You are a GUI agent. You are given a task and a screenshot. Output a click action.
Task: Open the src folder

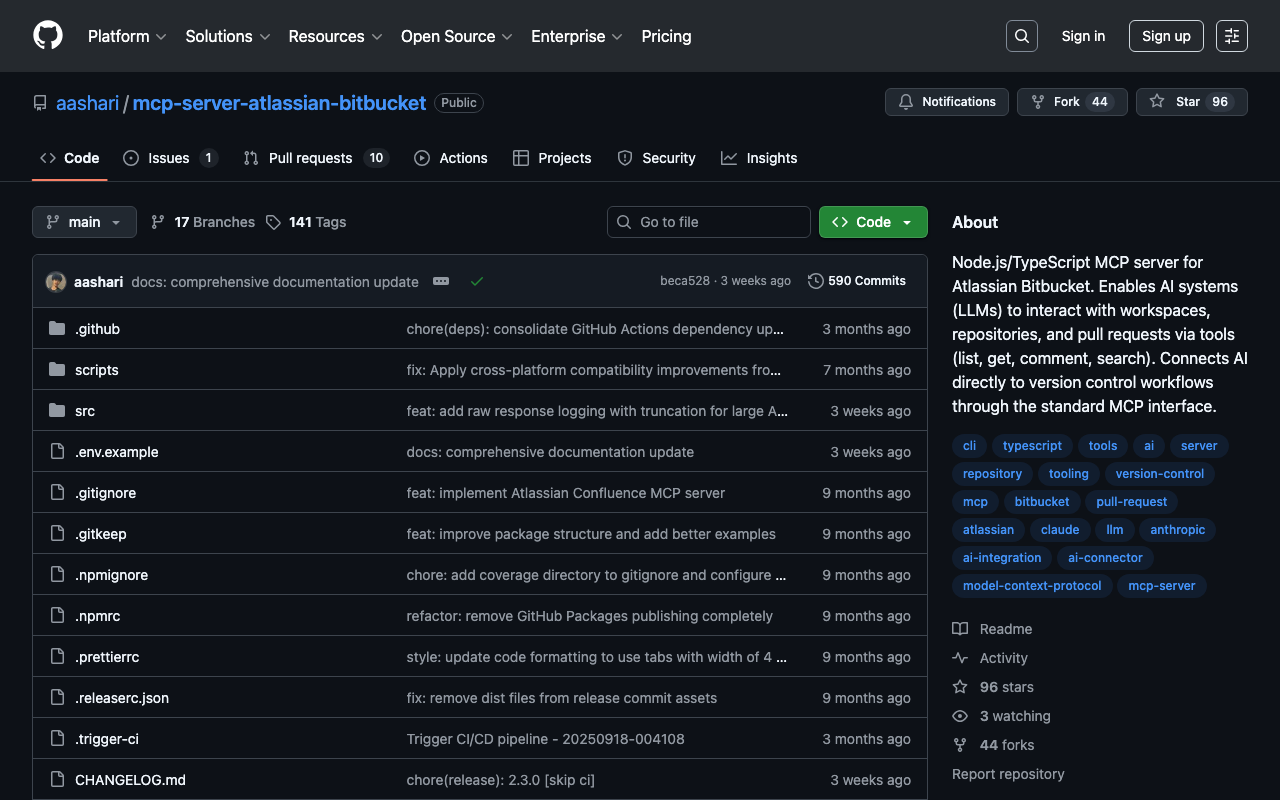pyautogui.click(x=85, y=411)
